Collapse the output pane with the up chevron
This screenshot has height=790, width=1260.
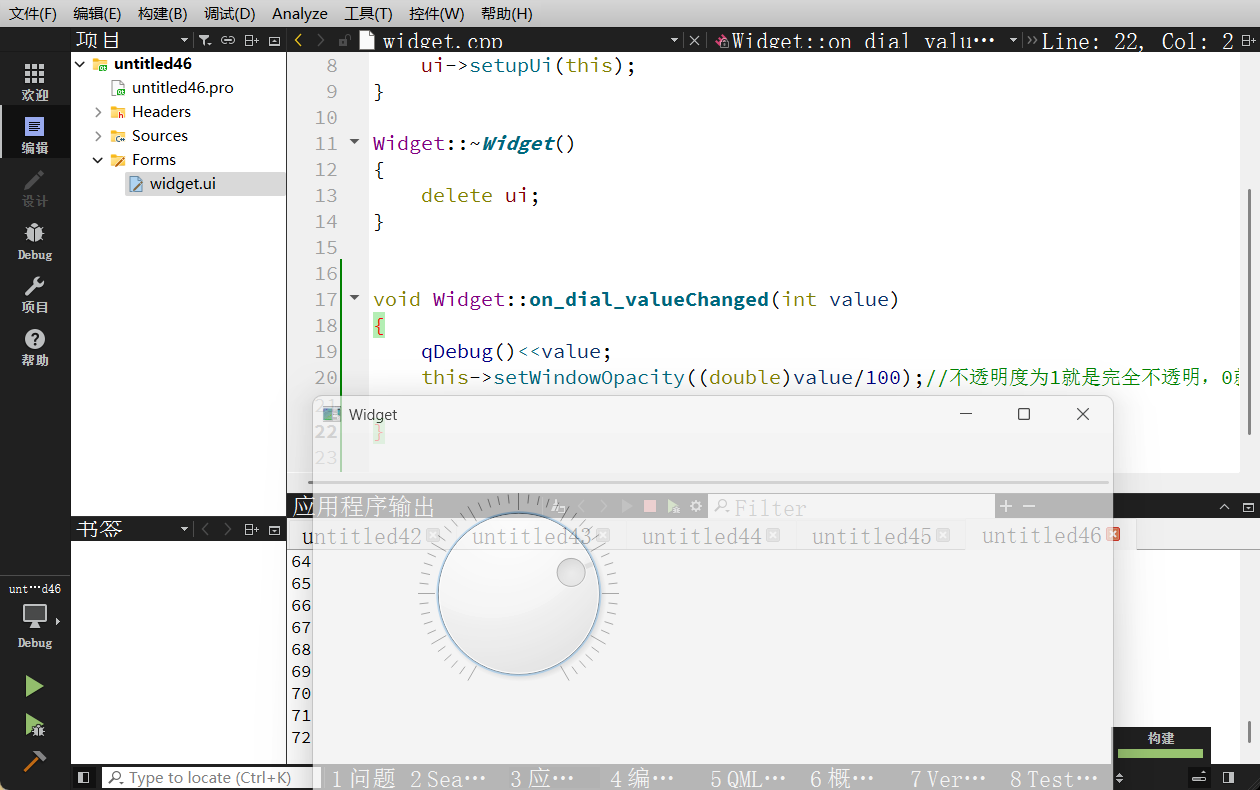pyautogui.click(x=1224, y=507)
